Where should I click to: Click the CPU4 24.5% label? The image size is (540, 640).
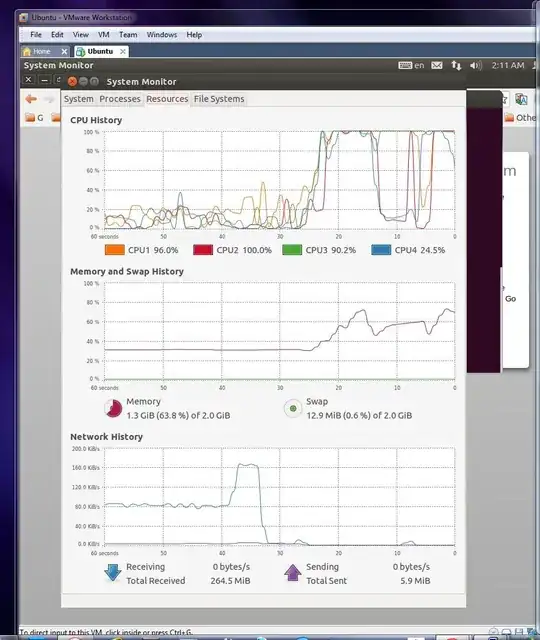420,250
